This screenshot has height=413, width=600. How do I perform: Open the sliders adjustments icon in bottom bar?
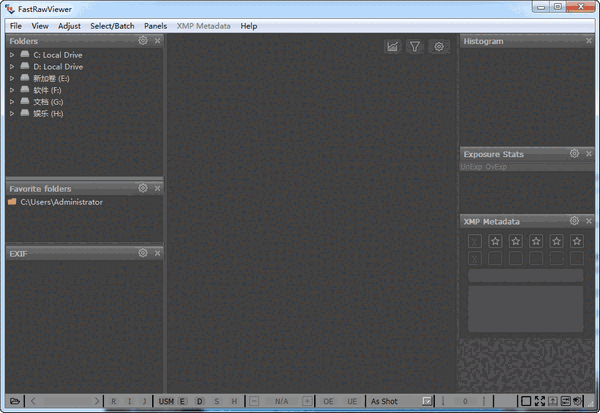(566, 401)
